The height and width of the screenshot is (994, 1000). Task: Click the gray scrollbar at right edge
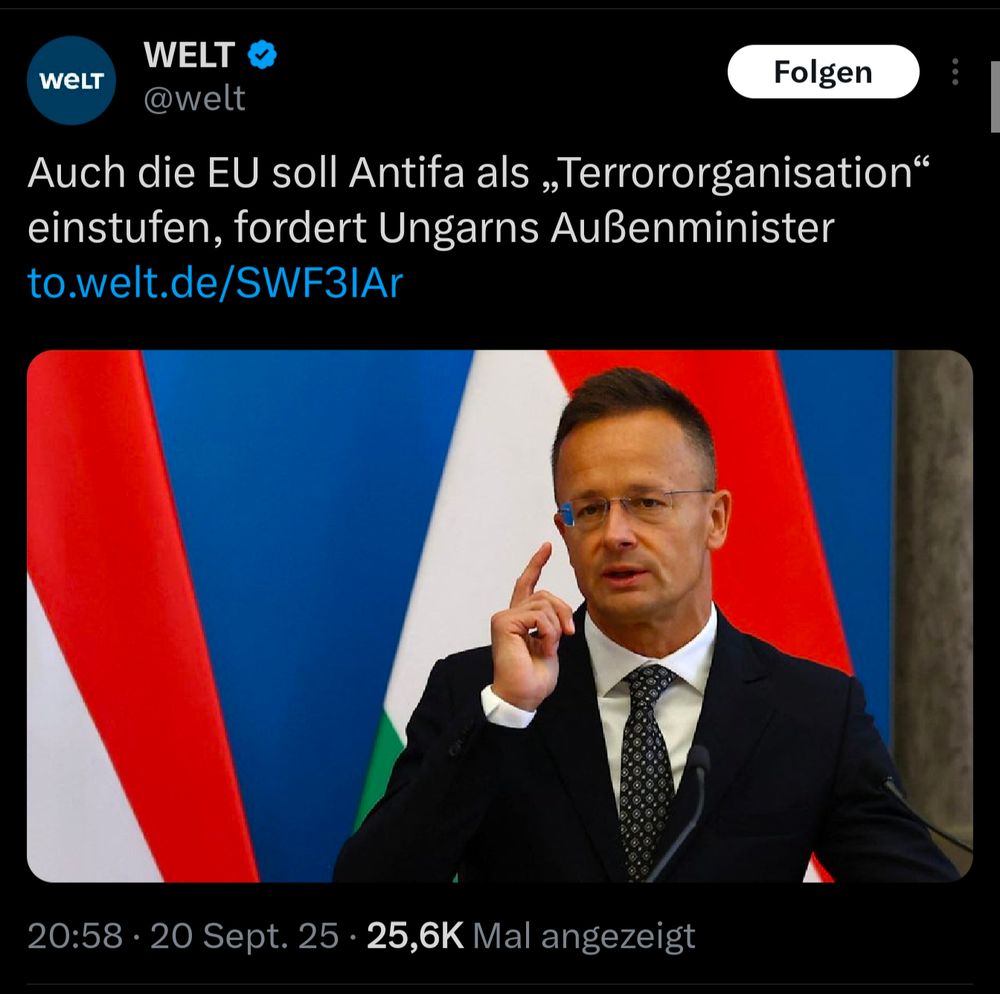[x=995, y=97]
